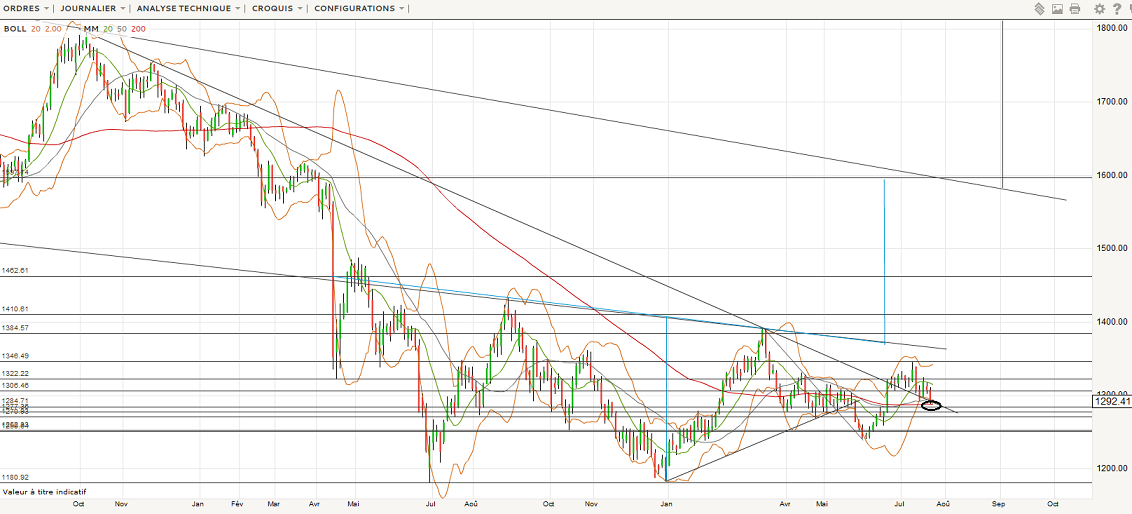Select the black ellipse annotation on chart
1132x514 pixels.
pos(931,405)
